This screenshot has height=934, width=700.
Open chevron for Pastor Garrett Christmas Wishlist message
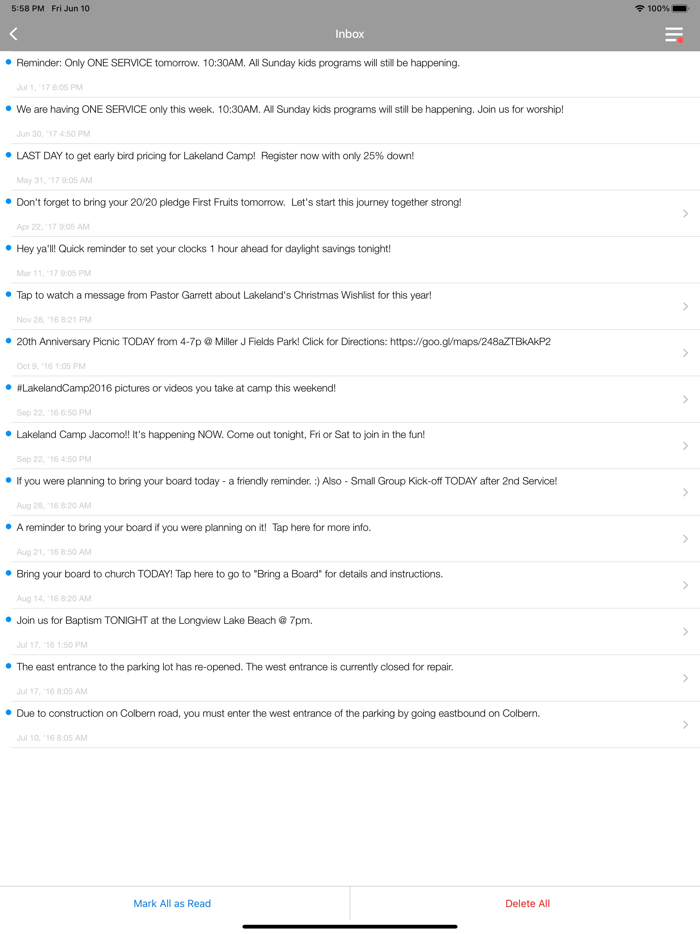pos(685,306)
